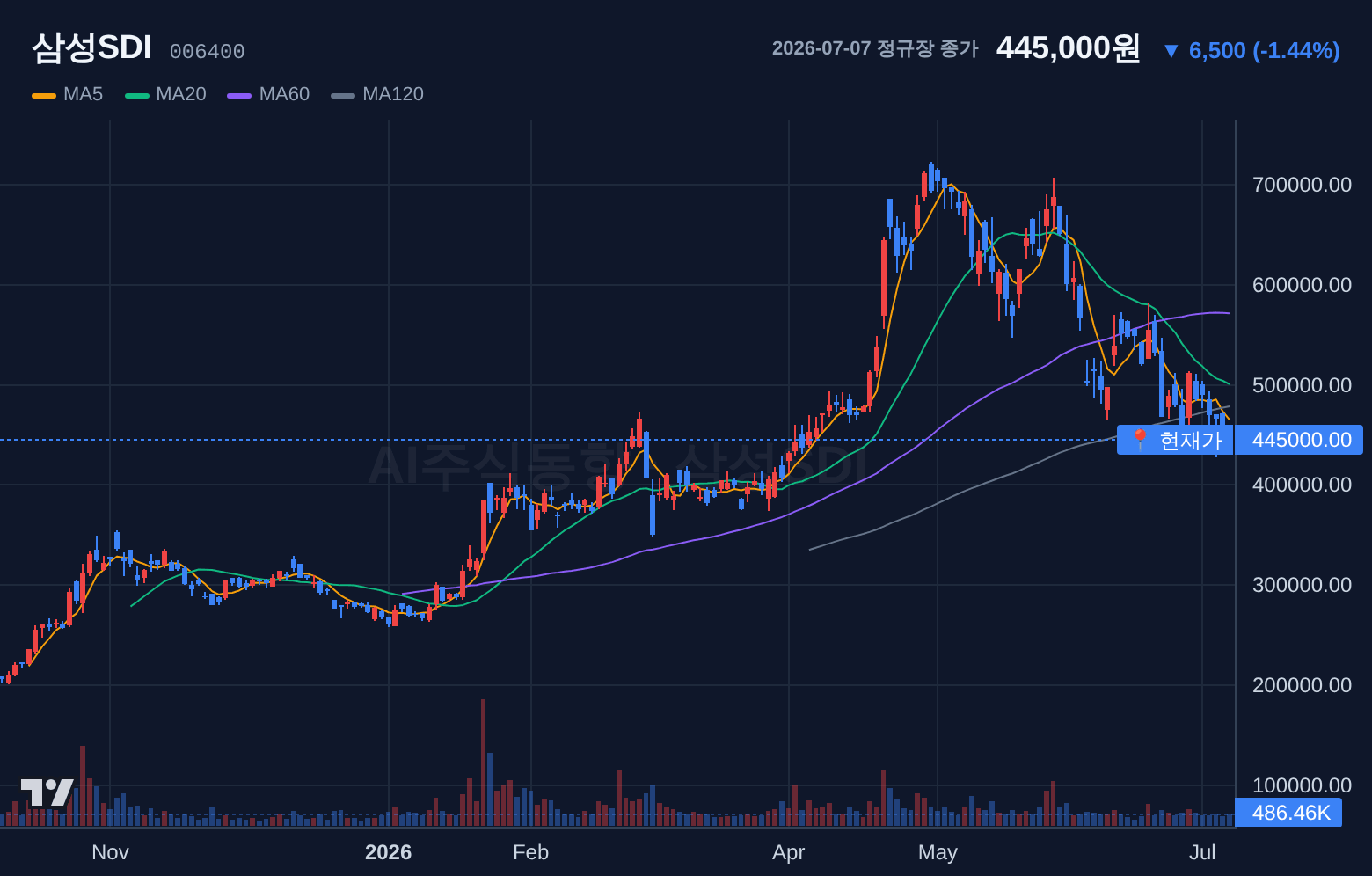Click the TradingView logo icon

click(47, 792)
